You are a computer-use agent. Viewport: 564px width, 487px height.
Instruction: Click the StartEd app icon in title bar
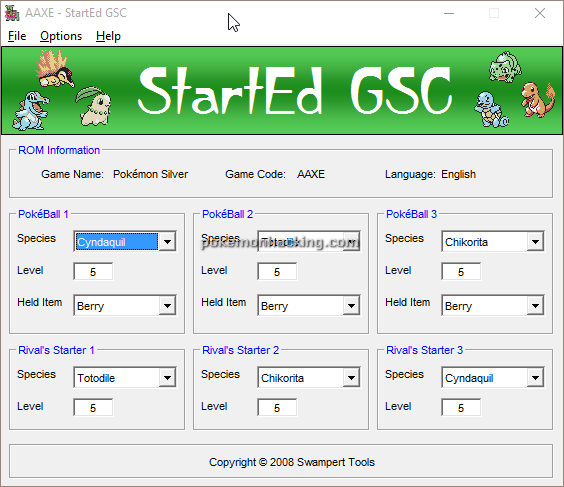click(12, 13)
